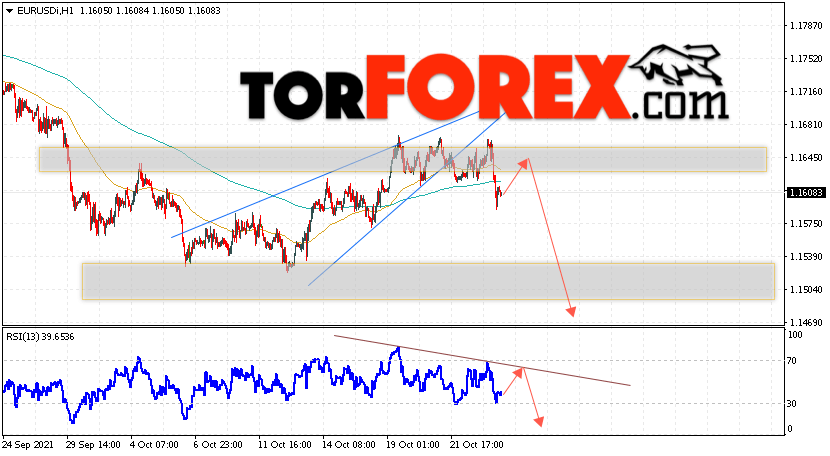Click time axis label 11 Oct 16:00

point(284,445)
